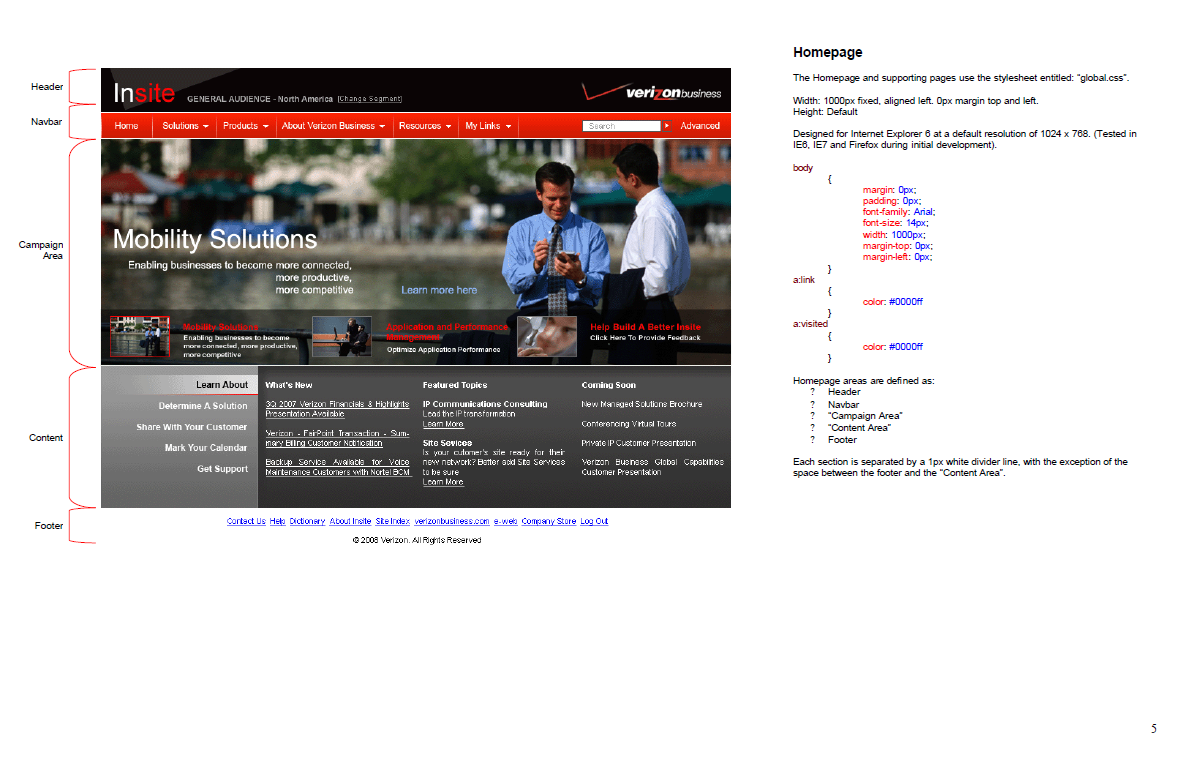1189x766 pixels.
Task: Open the About Verizon Business dropdown
Action: tap(334, 126)
